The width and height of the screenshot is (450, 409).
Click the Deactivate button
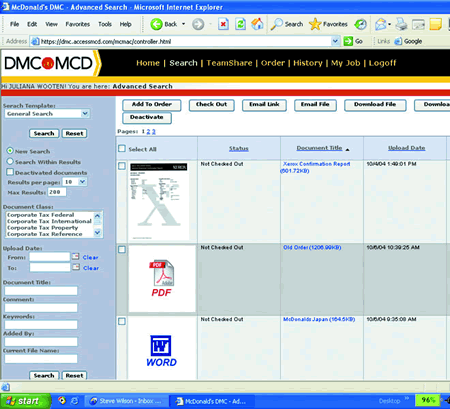[147, 117]
